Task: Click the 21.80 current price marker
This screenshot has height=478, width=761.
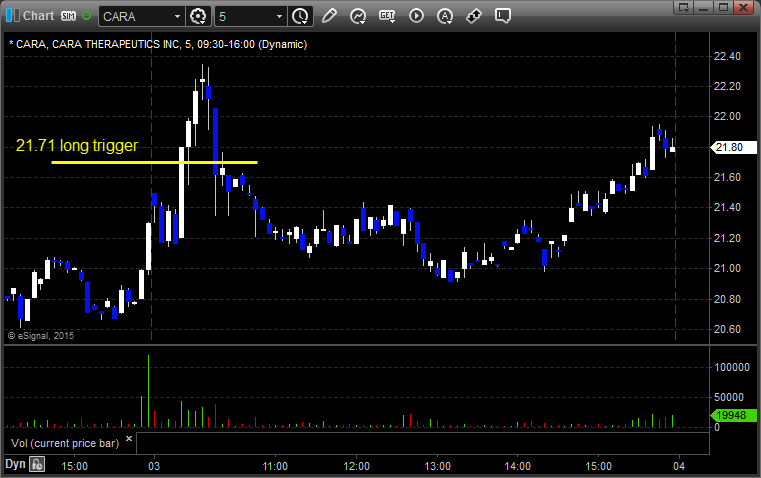Action: coord(733,147)
